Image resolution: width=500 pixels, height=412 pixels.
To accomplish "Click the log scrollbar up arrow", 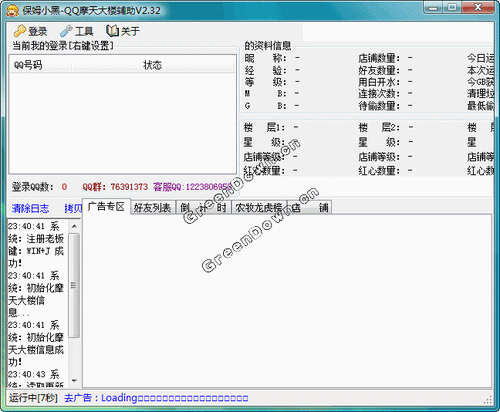I will click(74, 226).
